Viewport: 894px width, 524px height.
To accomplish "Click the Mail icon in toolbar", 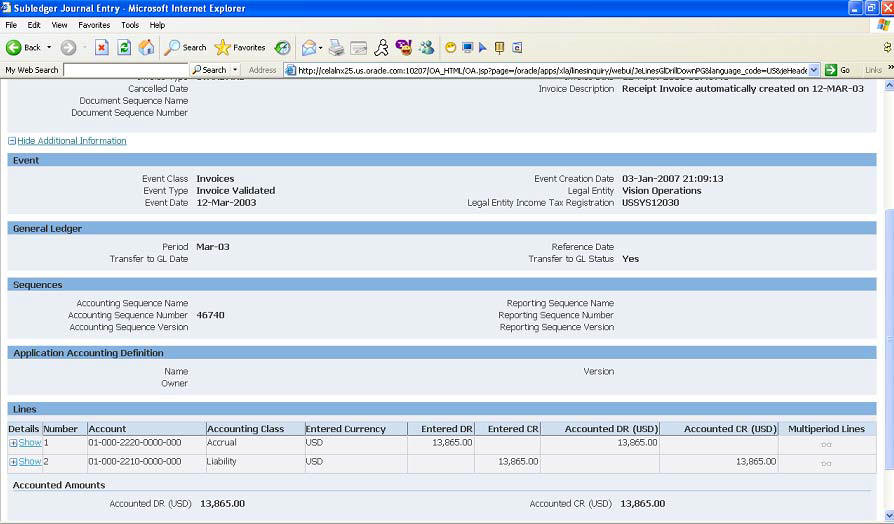I will pyautogui.click(x=309, y=47).
